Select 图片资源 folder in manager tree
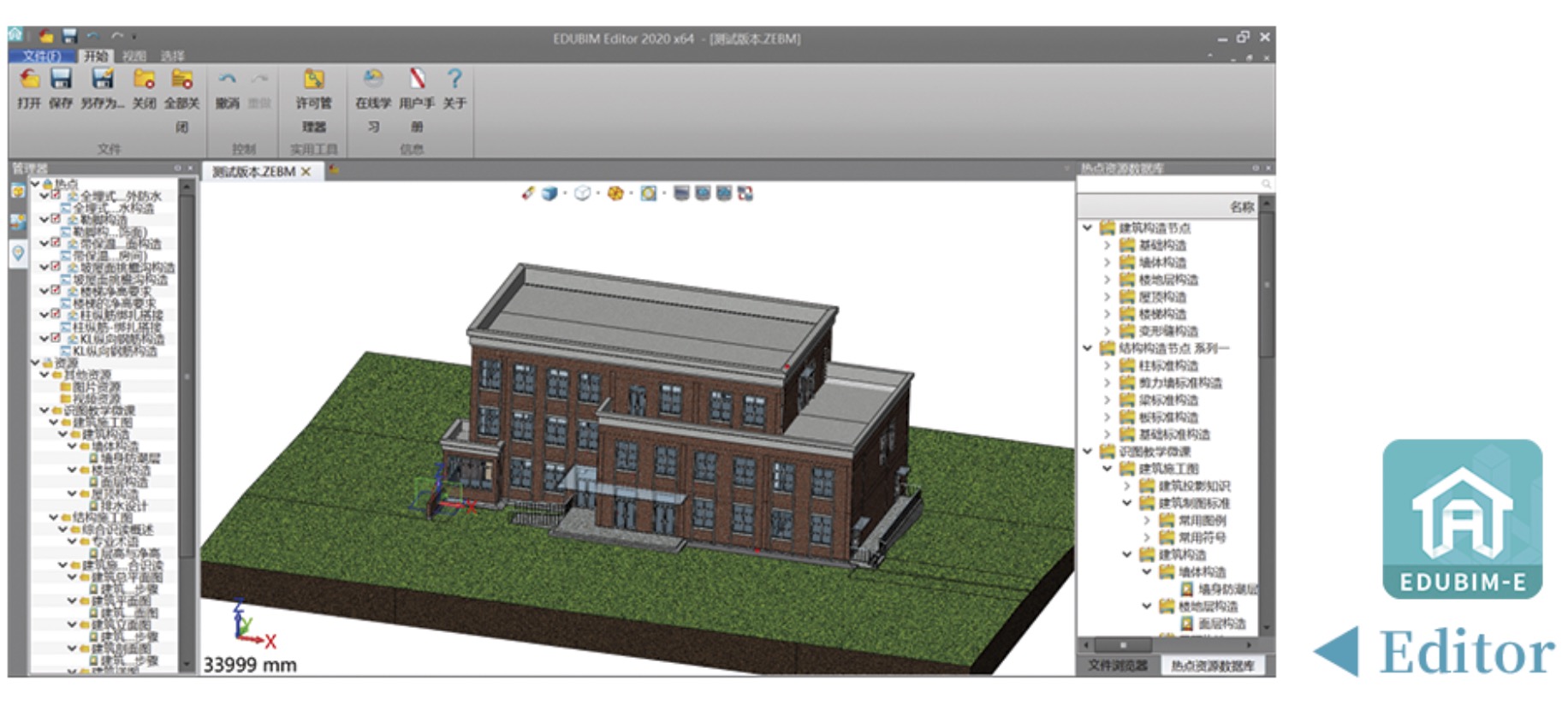1568x710 pixels. pos(96,387)
